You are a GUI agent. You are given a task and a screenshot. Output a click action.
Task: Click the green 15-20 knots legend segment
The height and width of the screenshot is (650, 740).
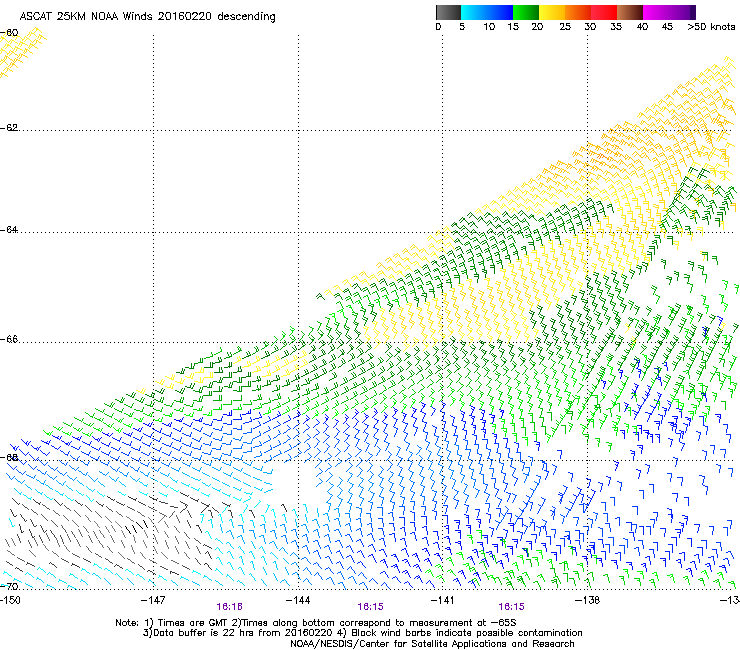pyautogui.click(x=526, y=12)
